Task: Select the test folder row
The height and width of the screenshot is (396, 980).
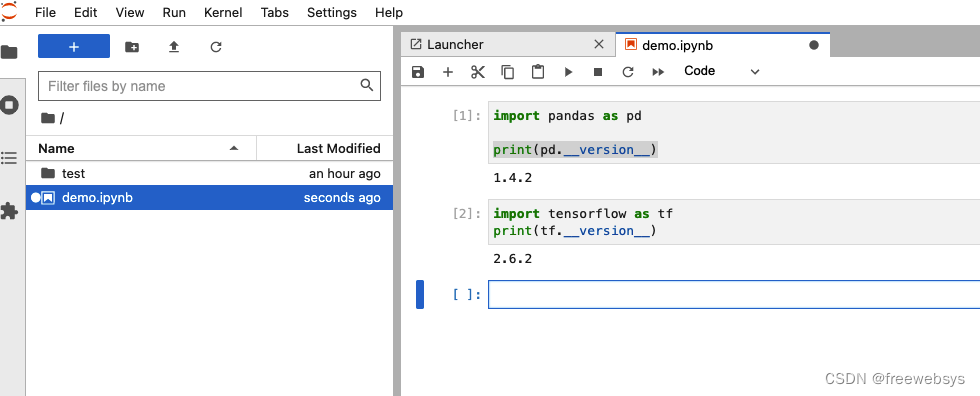Action: (x=209, y=173)
